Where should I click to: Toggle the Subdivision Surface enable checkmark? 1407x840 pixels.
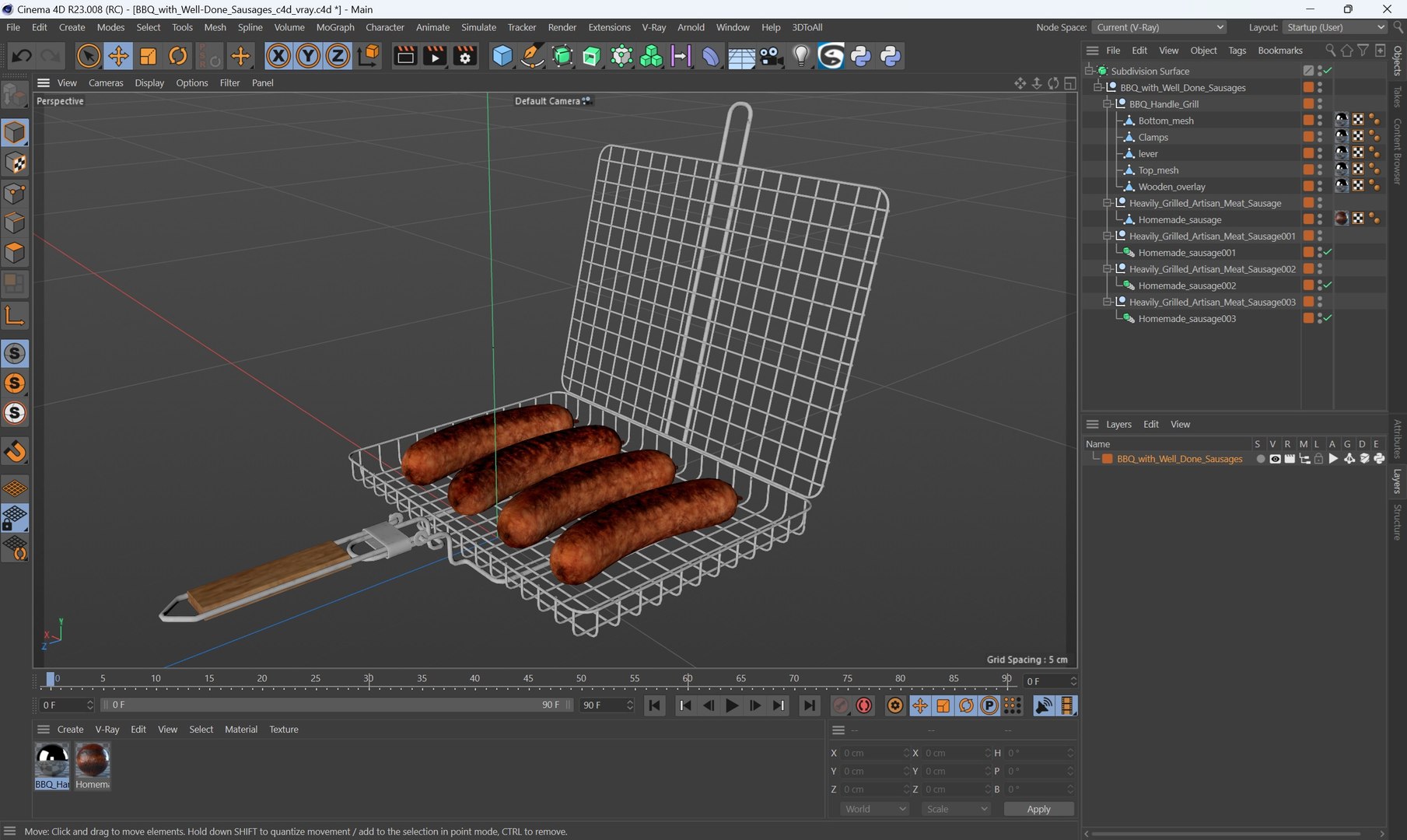[x=1328, y=71]
